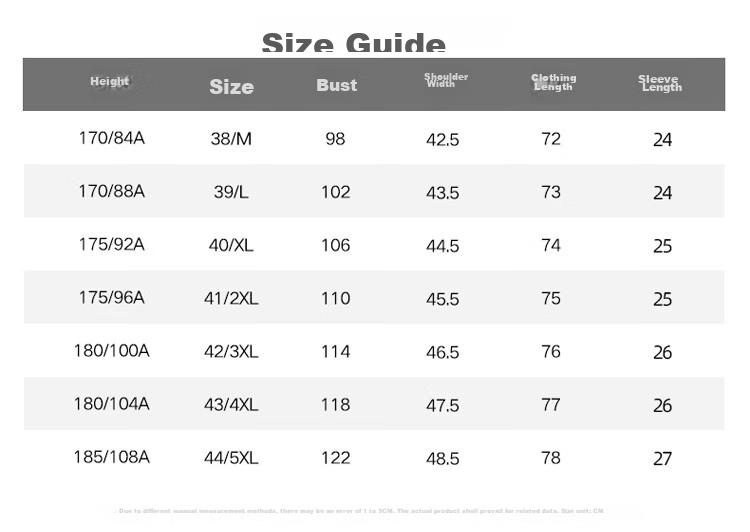Click the bust value 122
The width and height of the screenshot is (750, 532).
335,457
